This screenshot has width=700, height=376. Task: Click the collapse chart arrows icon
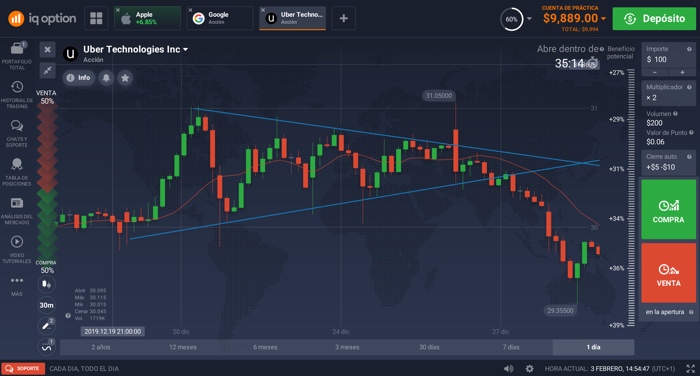coord(47,70)
